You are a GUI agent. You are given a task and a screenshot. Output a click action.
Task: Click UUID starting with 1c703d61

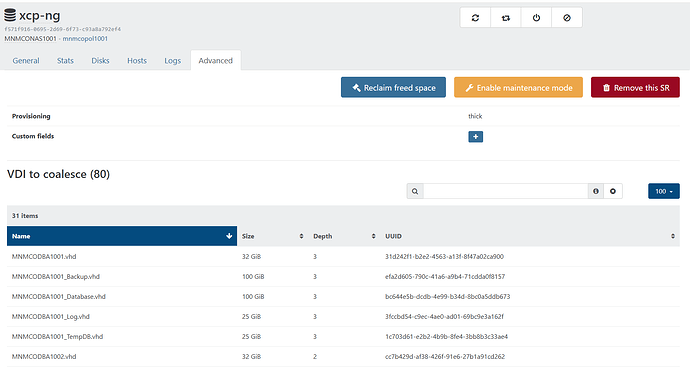coord(446,337)
